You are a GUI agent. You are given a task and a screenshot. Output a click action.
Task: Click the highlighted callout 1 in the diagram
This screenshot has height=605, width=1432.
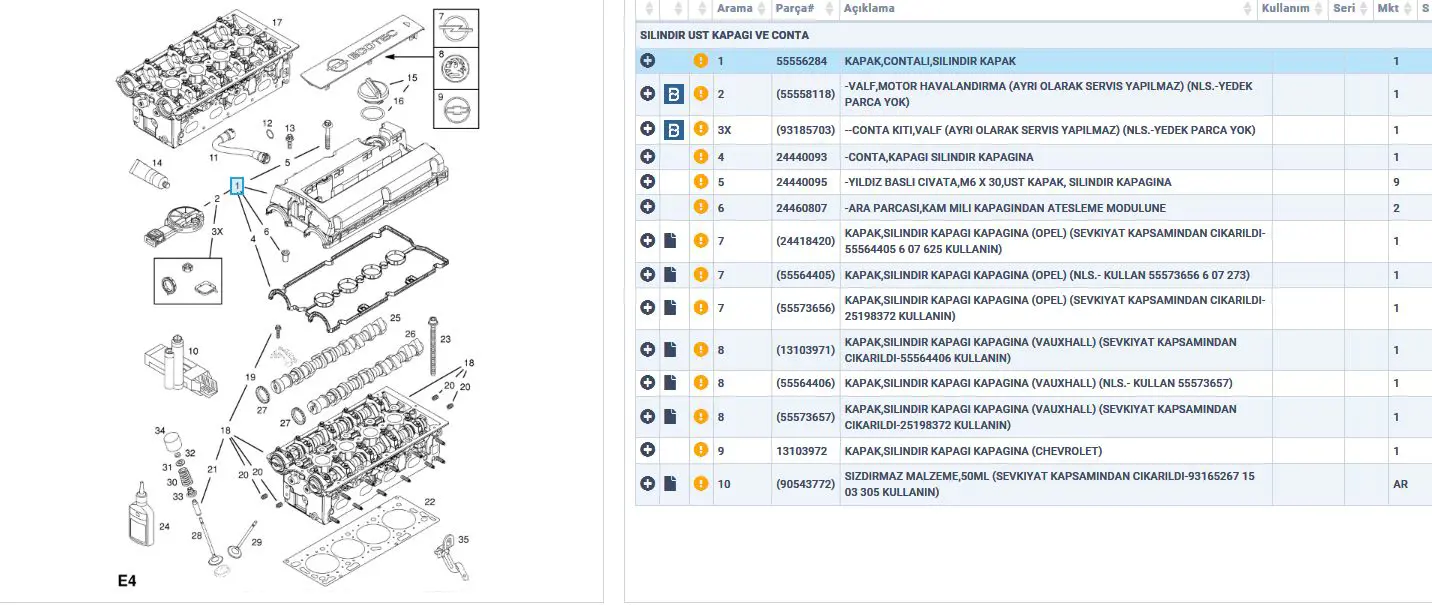click(x=237, y=185)
